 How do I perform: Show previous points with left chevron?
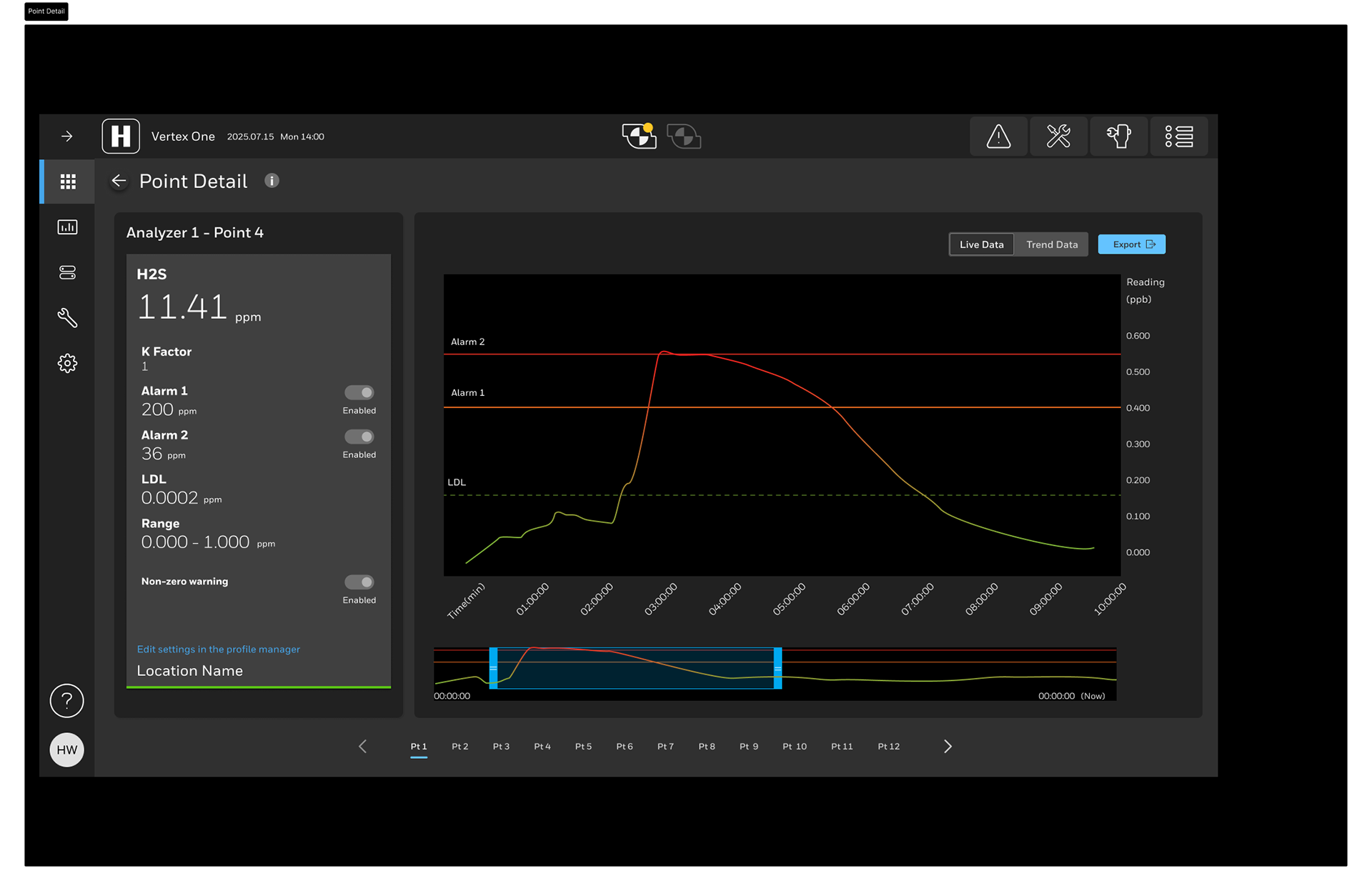tap(363, 746)
